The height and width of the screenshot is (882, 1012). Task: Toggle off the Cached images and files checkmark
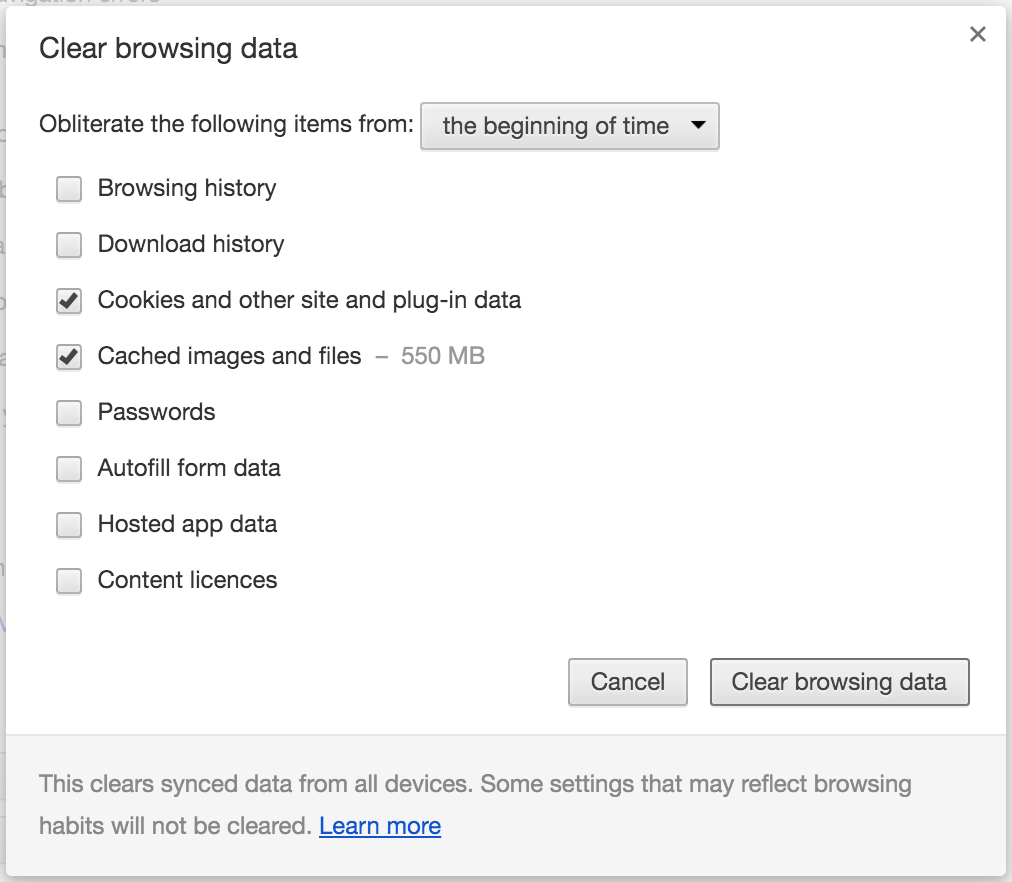pos(68,356)
